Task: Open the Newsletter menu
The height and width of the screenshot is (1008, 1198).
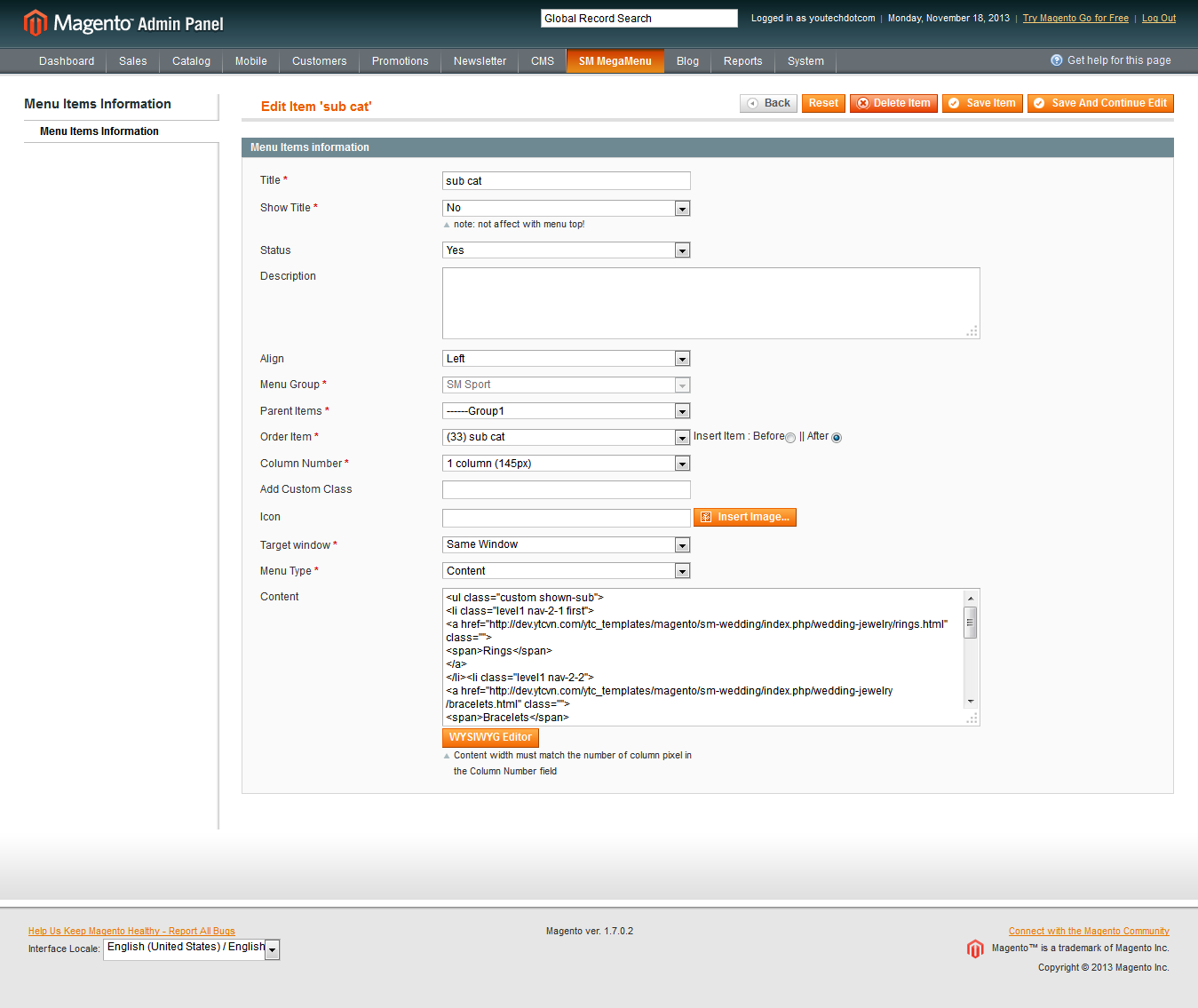Action: coord(480,61)
